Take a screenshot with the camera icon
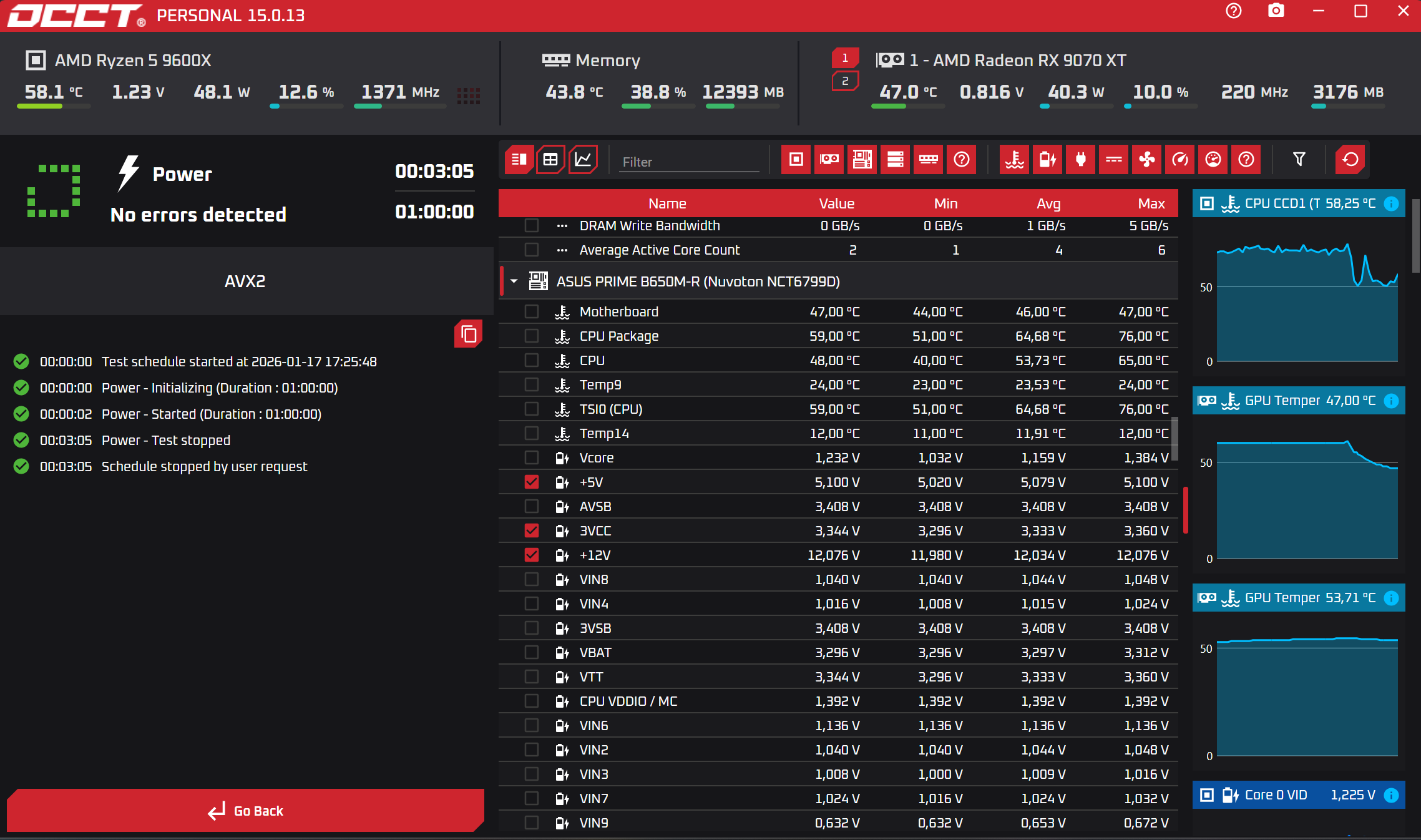The image size is (1421, 840). tap(1276, 11)
